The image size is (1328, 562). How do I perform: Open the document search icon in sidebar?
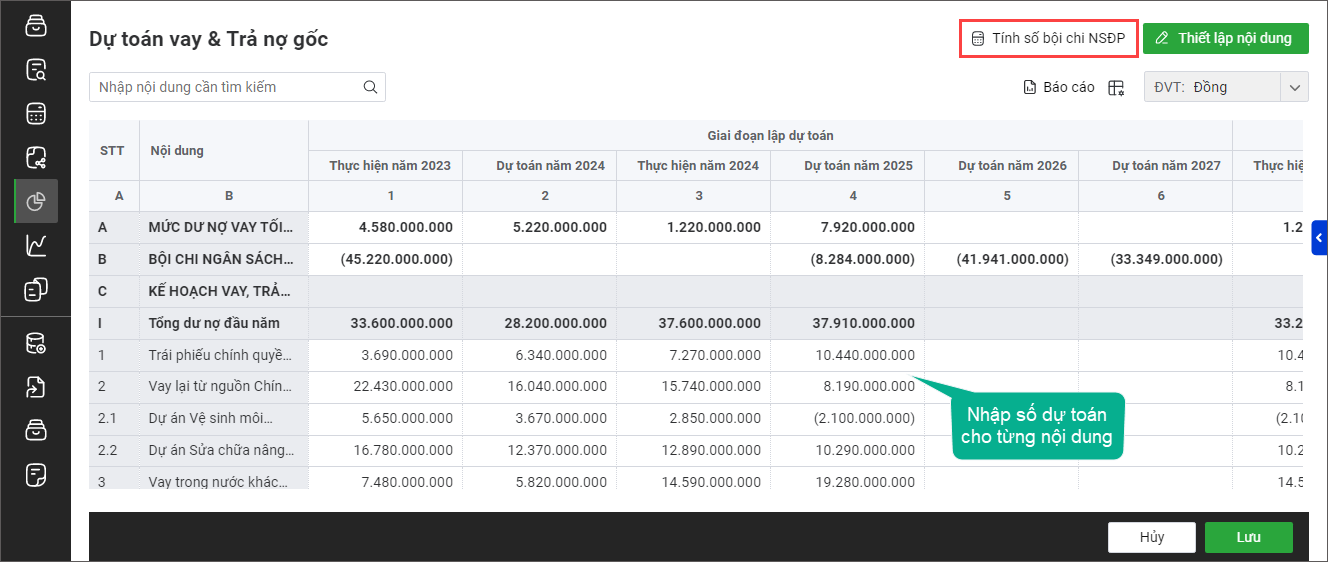pos(36,70)
